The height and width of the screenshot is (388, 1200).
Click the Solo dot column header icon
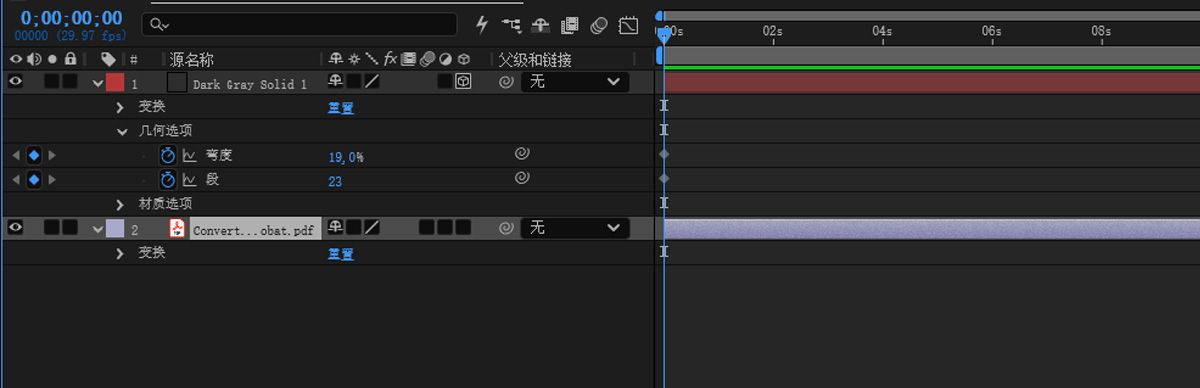pyautogui.click(x=52, y=60)
